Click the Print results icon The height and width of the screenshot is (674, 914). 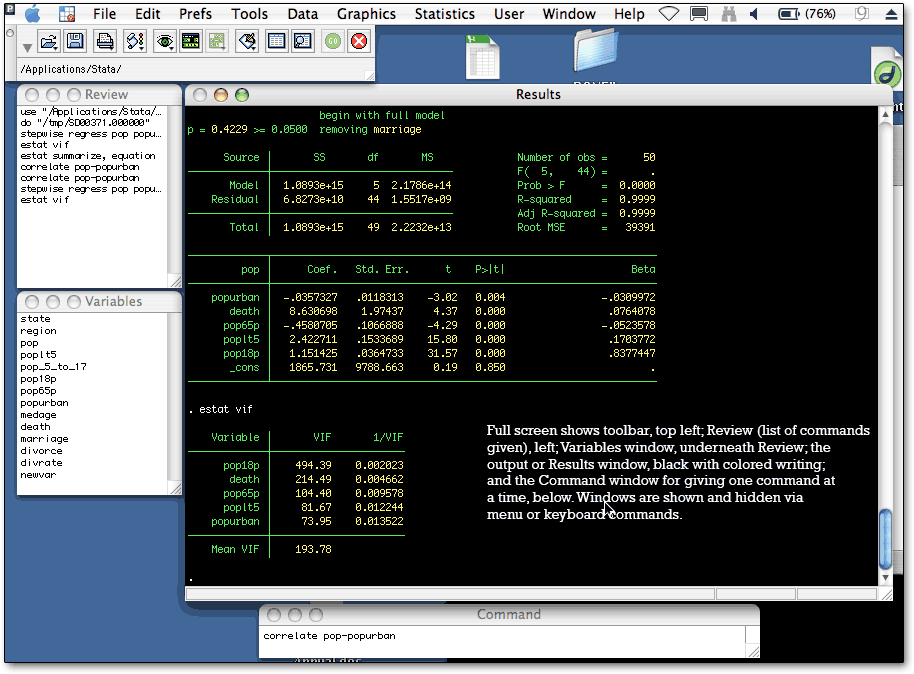[x=105, y=41]
